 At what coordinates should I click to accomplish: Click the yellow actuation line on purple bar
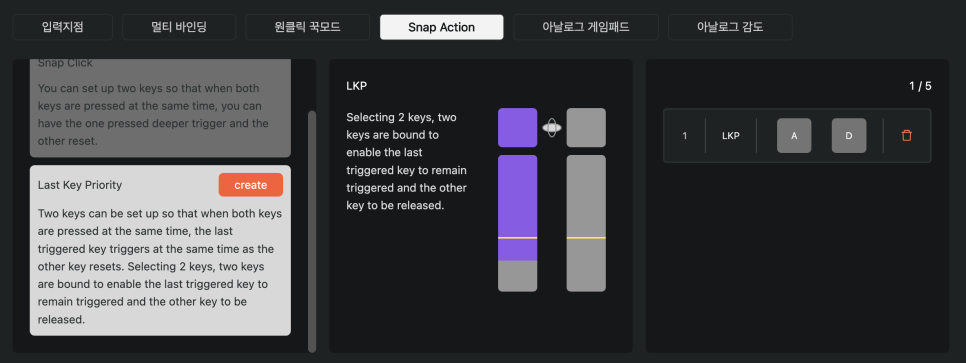pos(518,237)
